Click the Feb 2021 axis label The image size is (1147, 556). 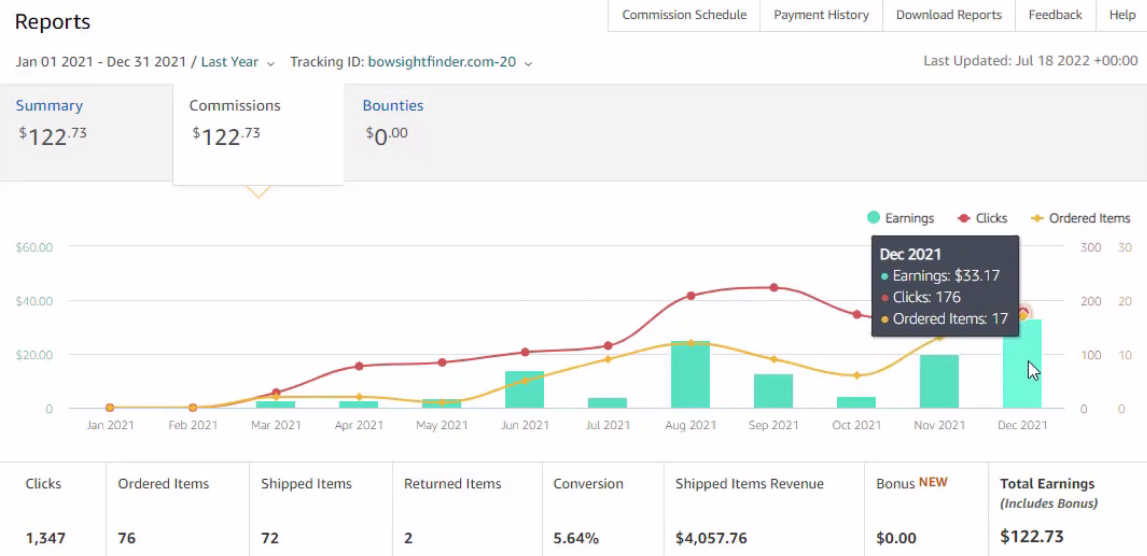pyautogui.click(x=193, y=425)
